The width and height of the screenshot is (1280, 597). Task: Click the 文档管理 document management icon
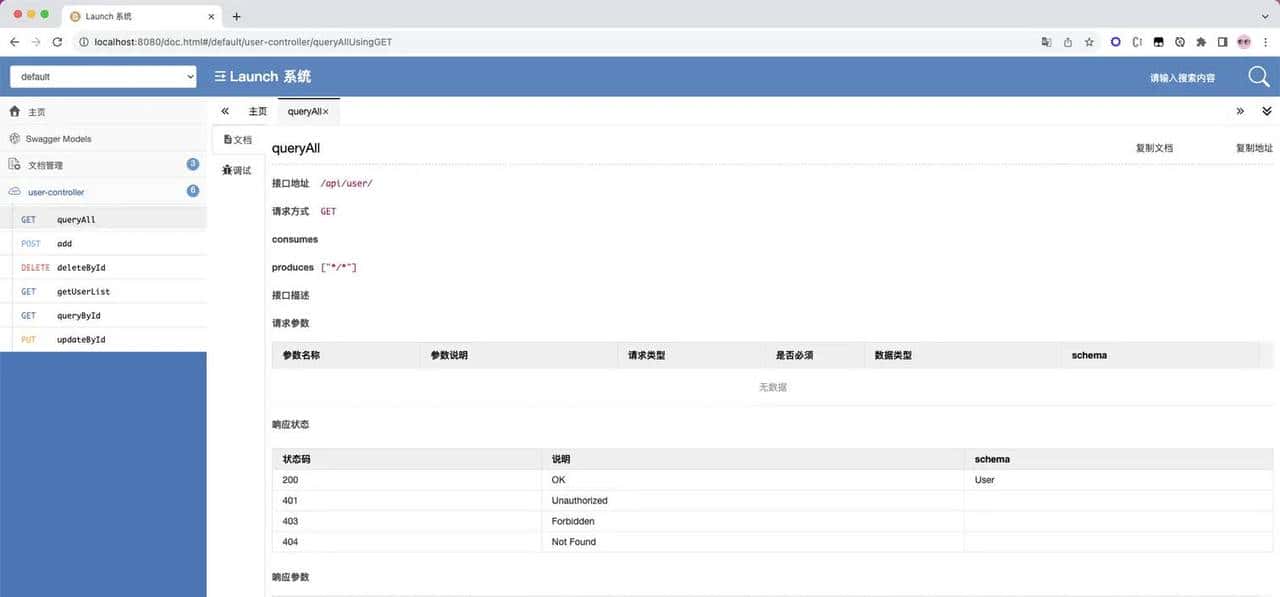15,164
